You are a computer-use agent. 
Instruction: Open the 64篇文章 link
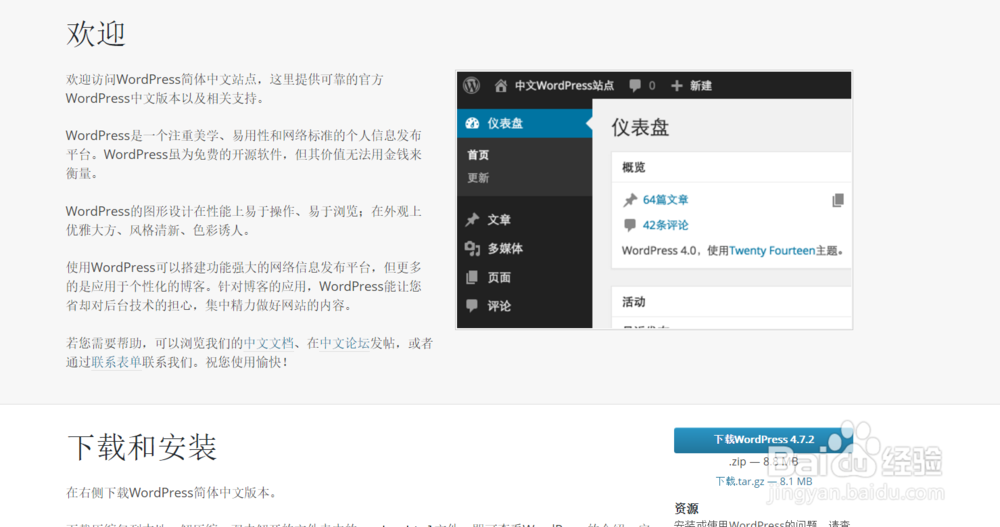point(666,200)
